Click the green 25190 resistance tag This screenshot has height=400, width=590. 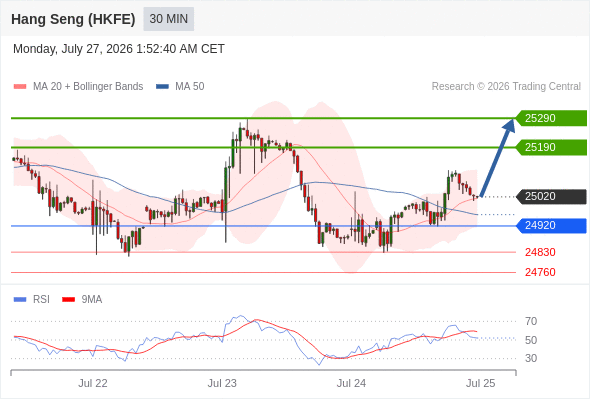pyautogui.click(x=551, y=147)
